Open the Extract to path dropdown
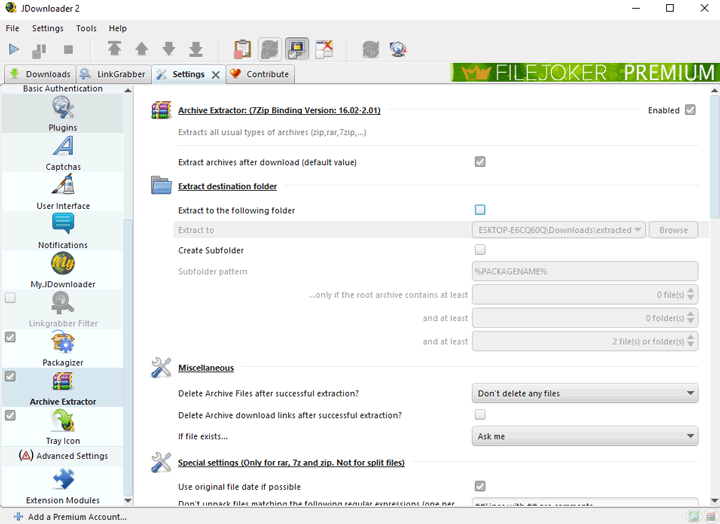Screen dimensions: 720x524 tap(559, 230)
